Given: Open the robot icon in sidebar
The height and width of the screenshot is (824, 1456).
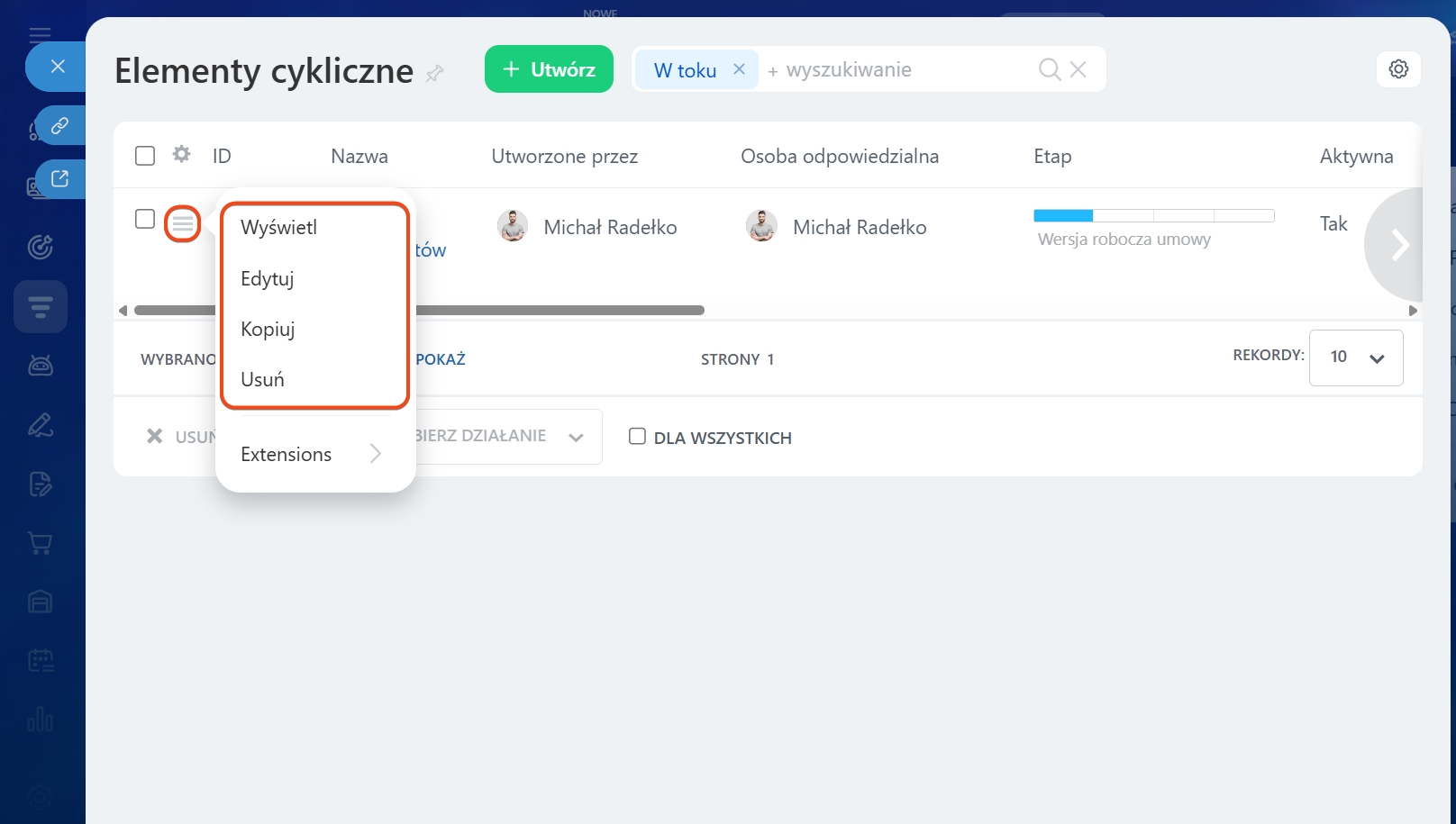Looking at the screenshot, I should 41,365.
